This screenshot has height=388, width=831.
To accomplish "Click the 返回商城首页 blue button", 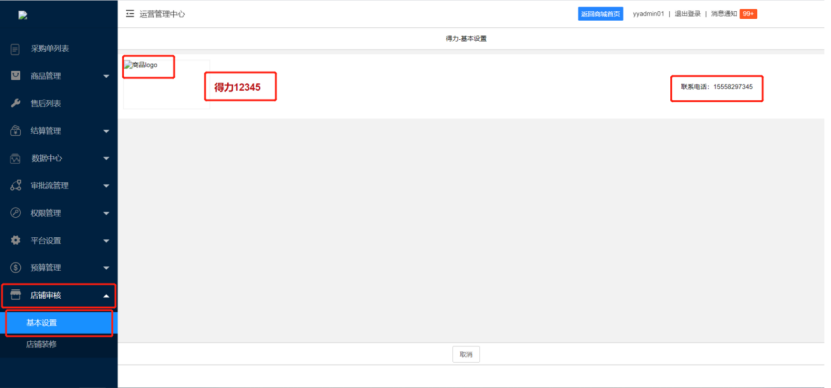I will pos(600,14).
